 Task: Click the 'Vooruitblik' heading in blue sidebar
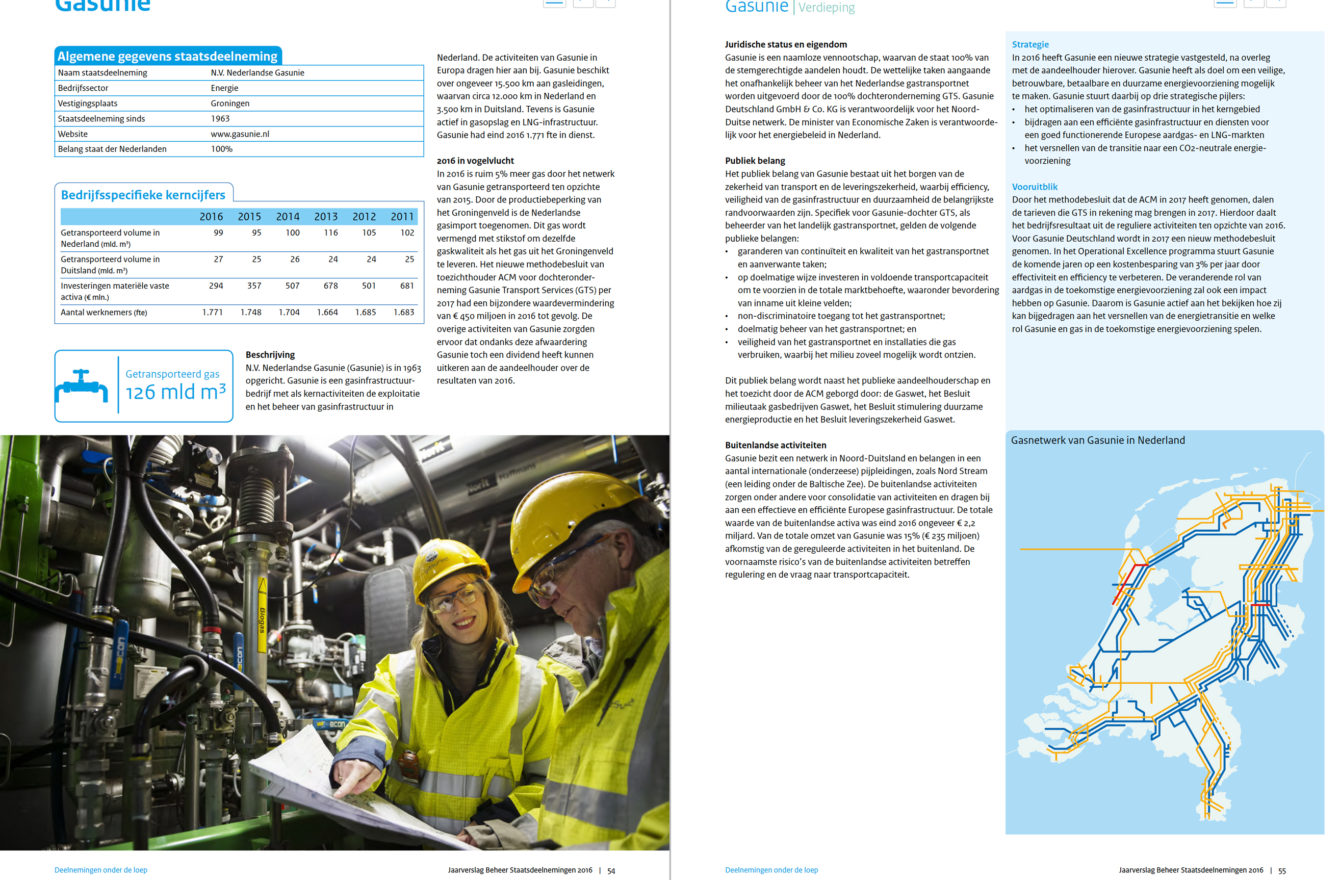1034,186
